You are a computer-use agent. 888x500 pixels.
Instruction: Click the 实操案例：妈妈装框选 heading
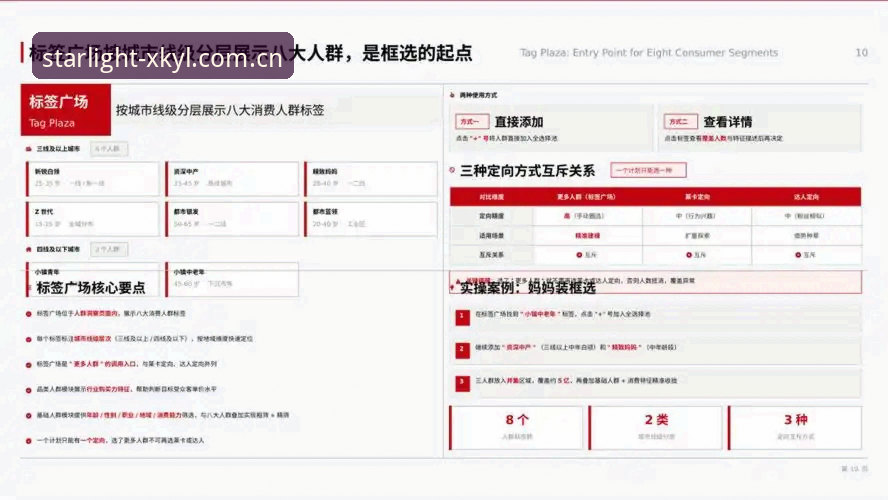click(x=527, y=288)
